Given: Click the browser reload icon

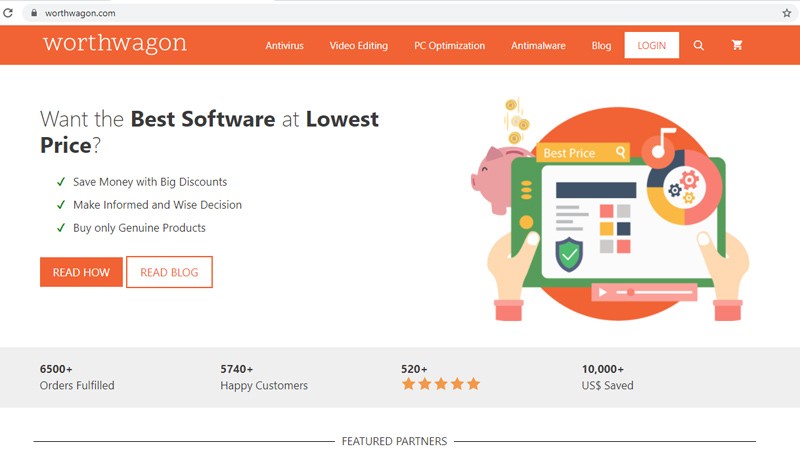Looking at the screenshot, I should coord(9,13).
